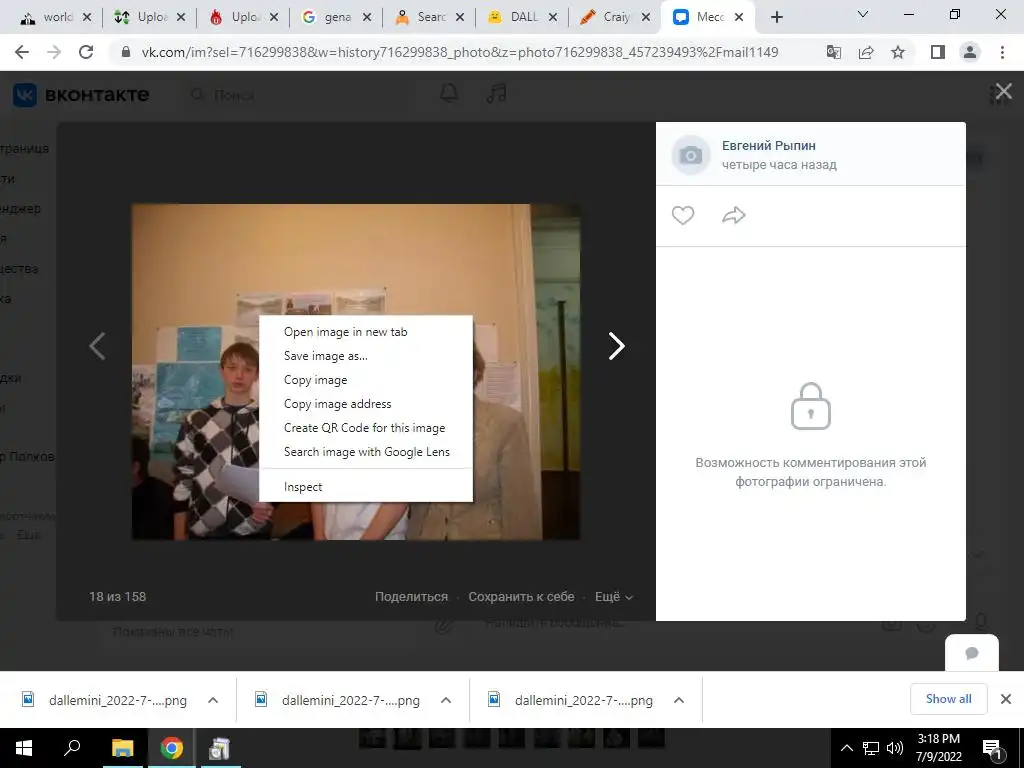Open the chat bubble widget
The image size is (1024, 768).
(x=972, y=652)
